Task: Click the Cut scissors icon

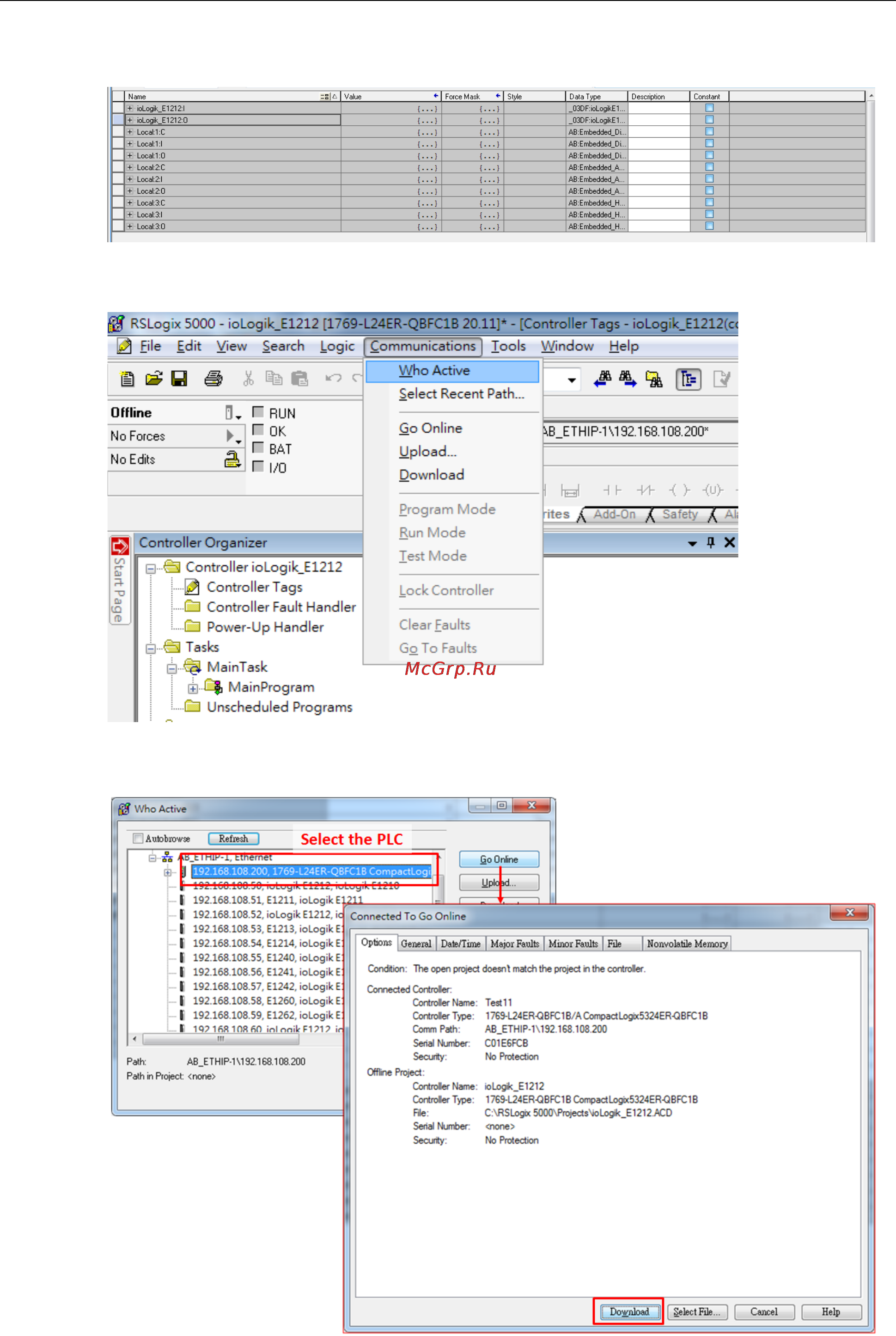Action: [x=248, y=379]
